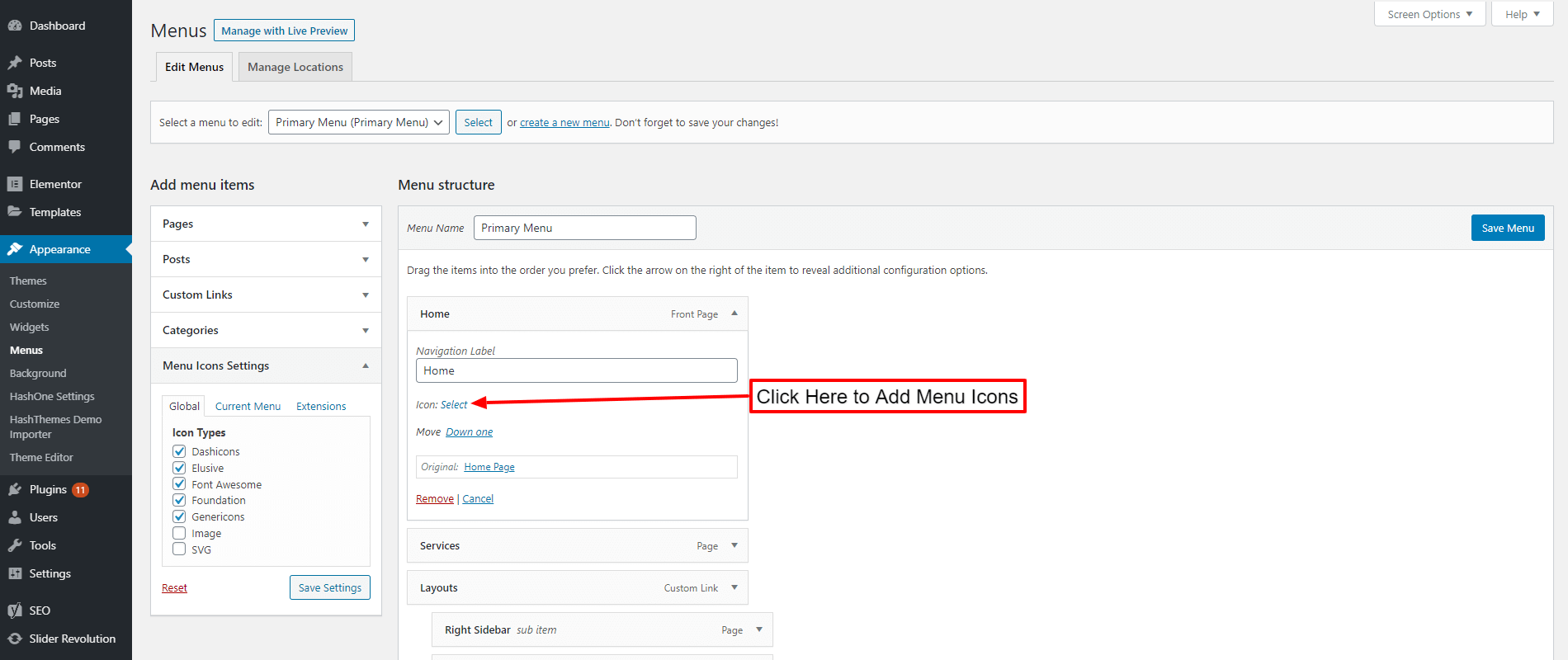Screen dimensions: 1568x660
Task: Click the Settings sliders icon
Action: click(15, 573)
